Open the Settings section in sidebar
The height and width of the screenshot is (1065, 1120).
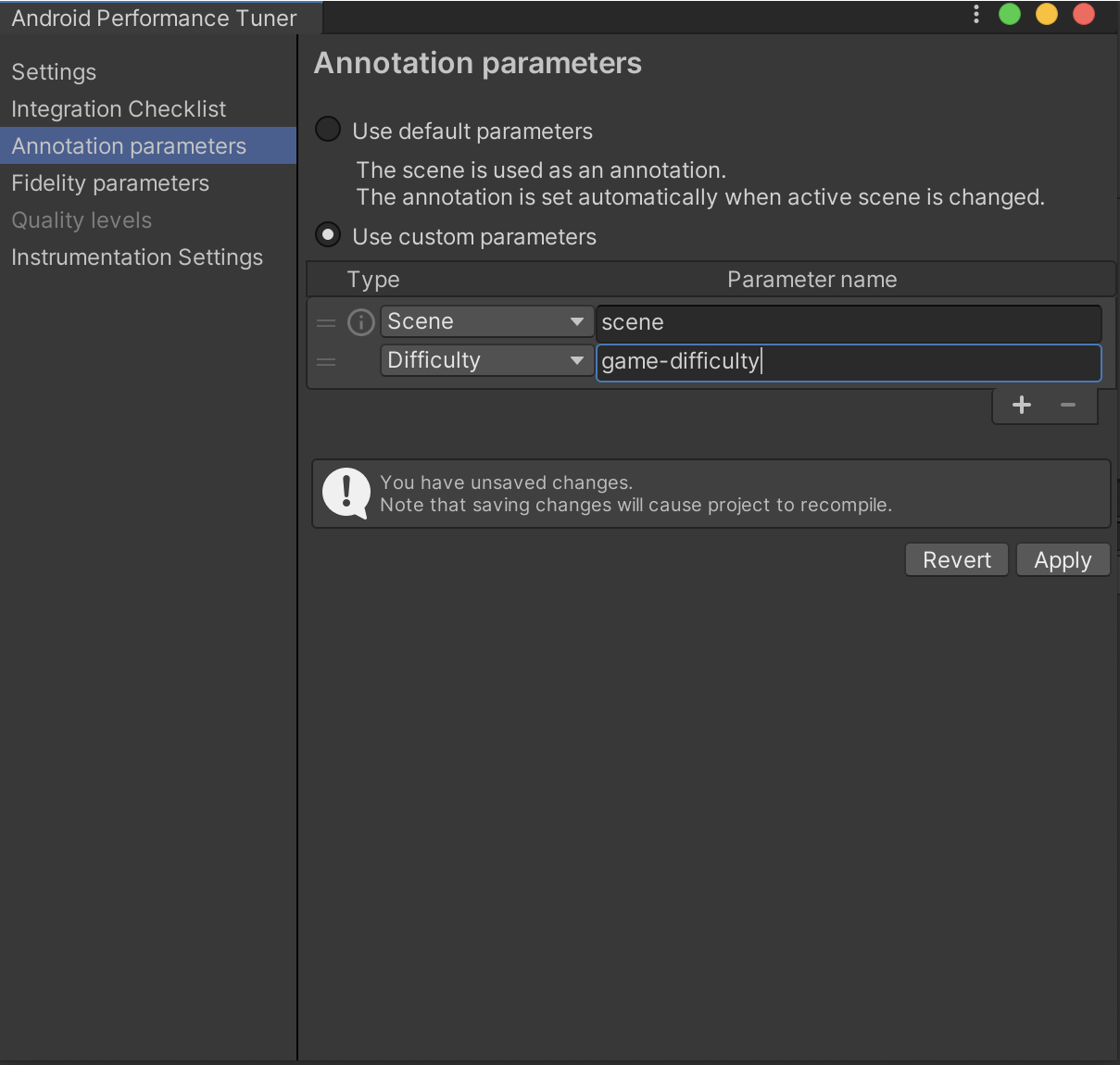click(x=54, y=72)
